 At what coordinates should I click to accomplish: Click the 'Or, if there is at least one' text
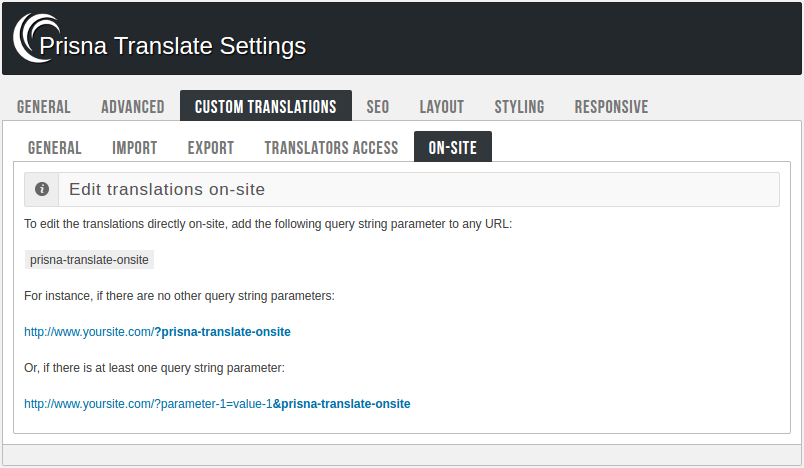click(154, 368)
